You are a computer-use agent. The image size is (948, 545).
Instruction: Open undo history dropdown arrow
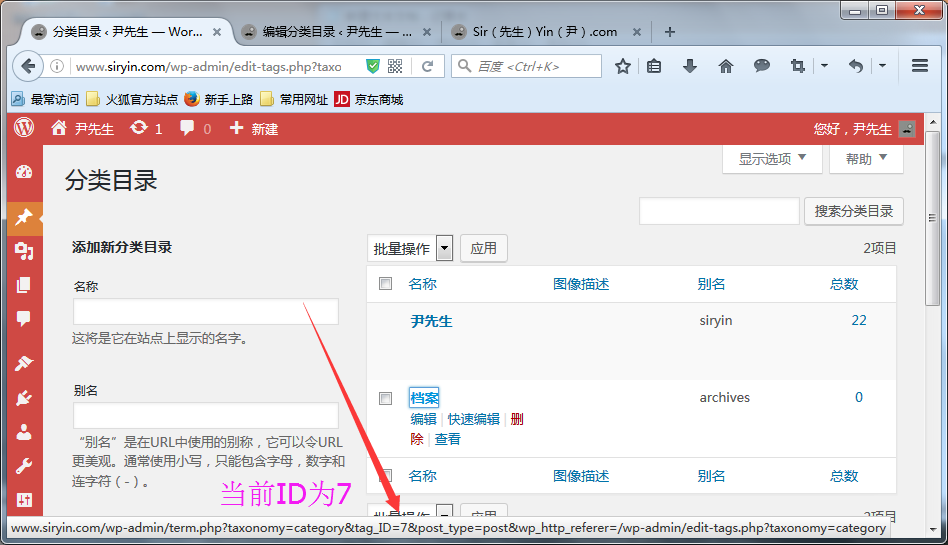pos(882,66)
